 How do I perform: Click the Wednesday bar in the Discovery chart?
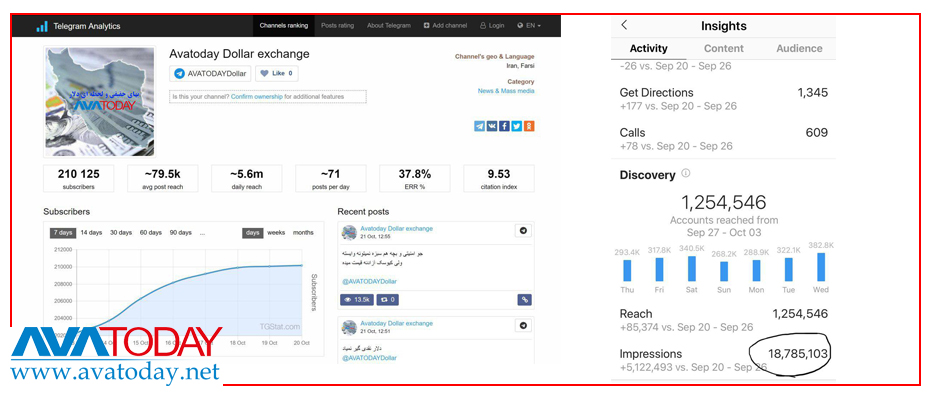coord(821,267)
